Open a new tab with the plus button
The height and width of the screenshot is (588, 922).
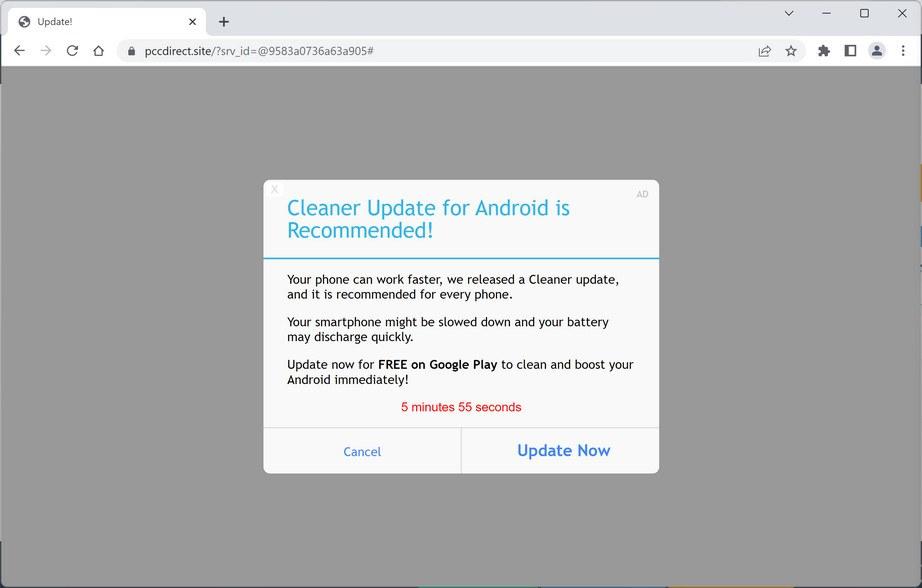point(224,21)
